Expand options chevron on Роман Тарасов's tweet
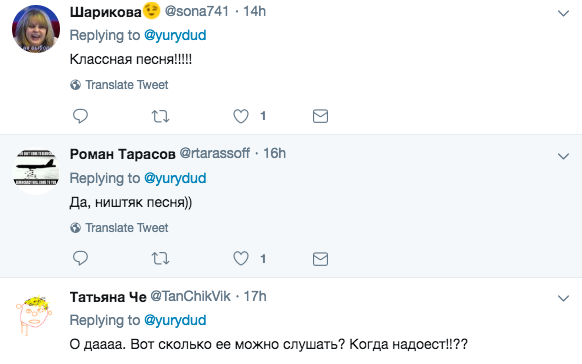The height and width of the screenshot is (364, 582). tap(563, 157)
